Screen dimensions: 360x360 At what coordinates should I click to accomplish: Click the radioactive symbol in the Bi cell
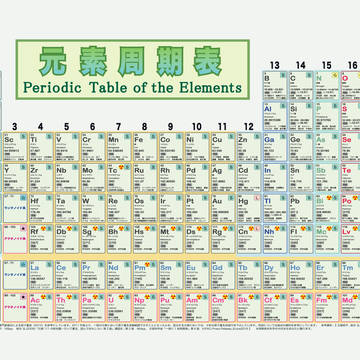(329, 198)
